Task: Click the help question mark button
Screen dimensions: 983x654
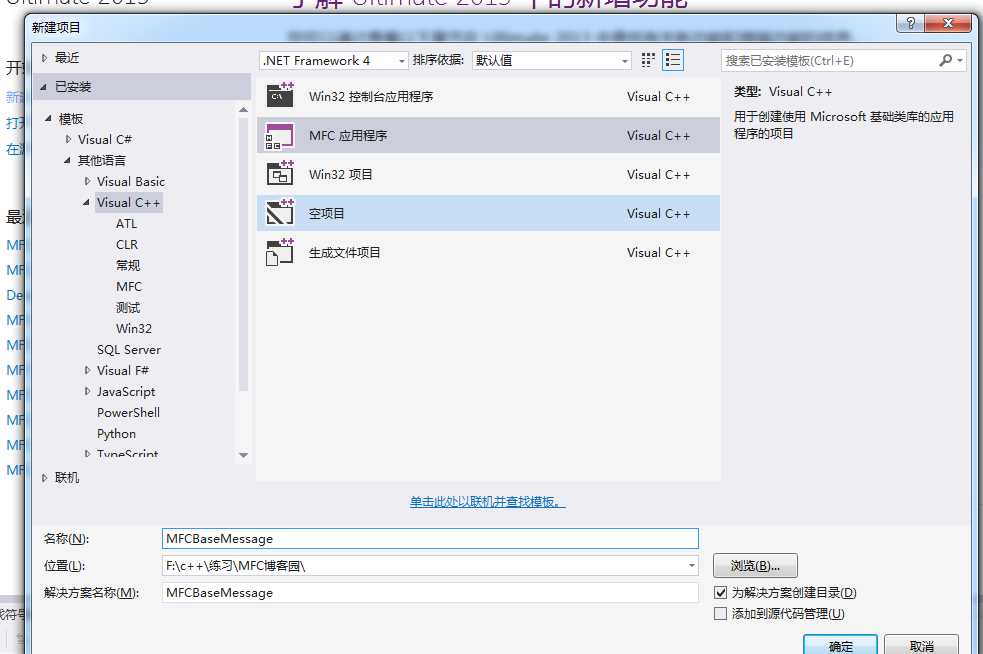Action: click(910, 24)
